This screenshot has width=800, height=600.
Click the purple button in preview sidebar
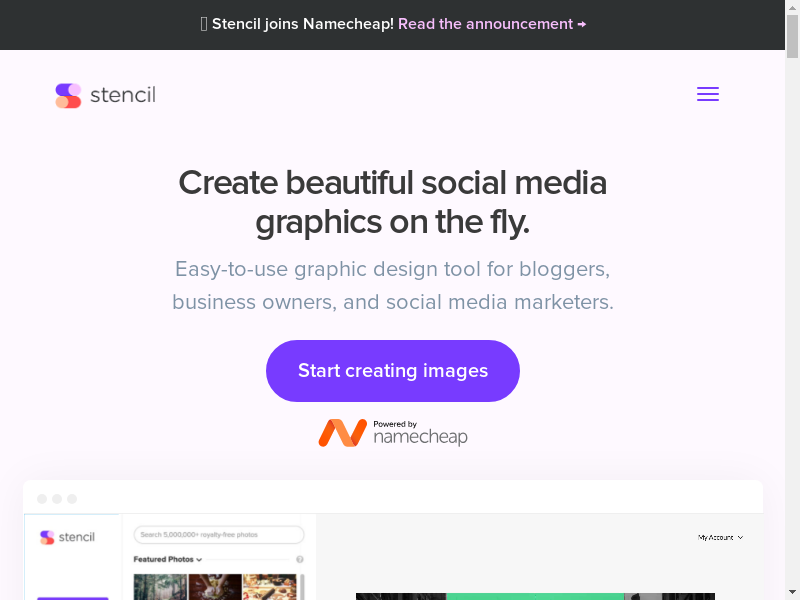72,597
